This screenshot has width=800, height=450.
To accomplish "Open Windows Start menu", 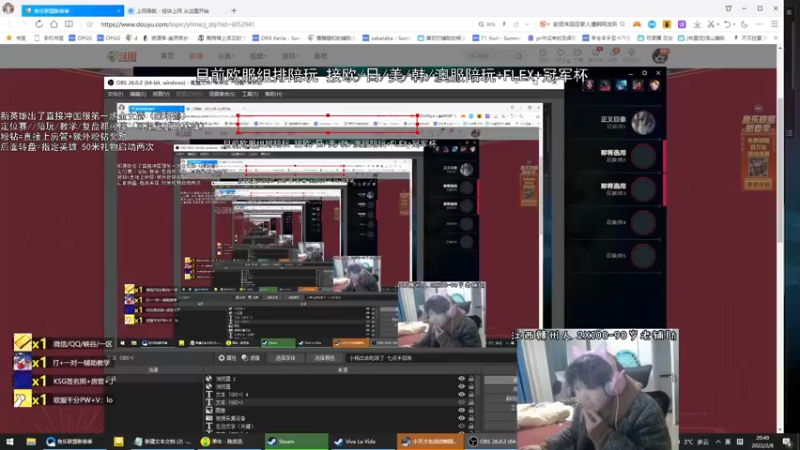I will [10, 441].
